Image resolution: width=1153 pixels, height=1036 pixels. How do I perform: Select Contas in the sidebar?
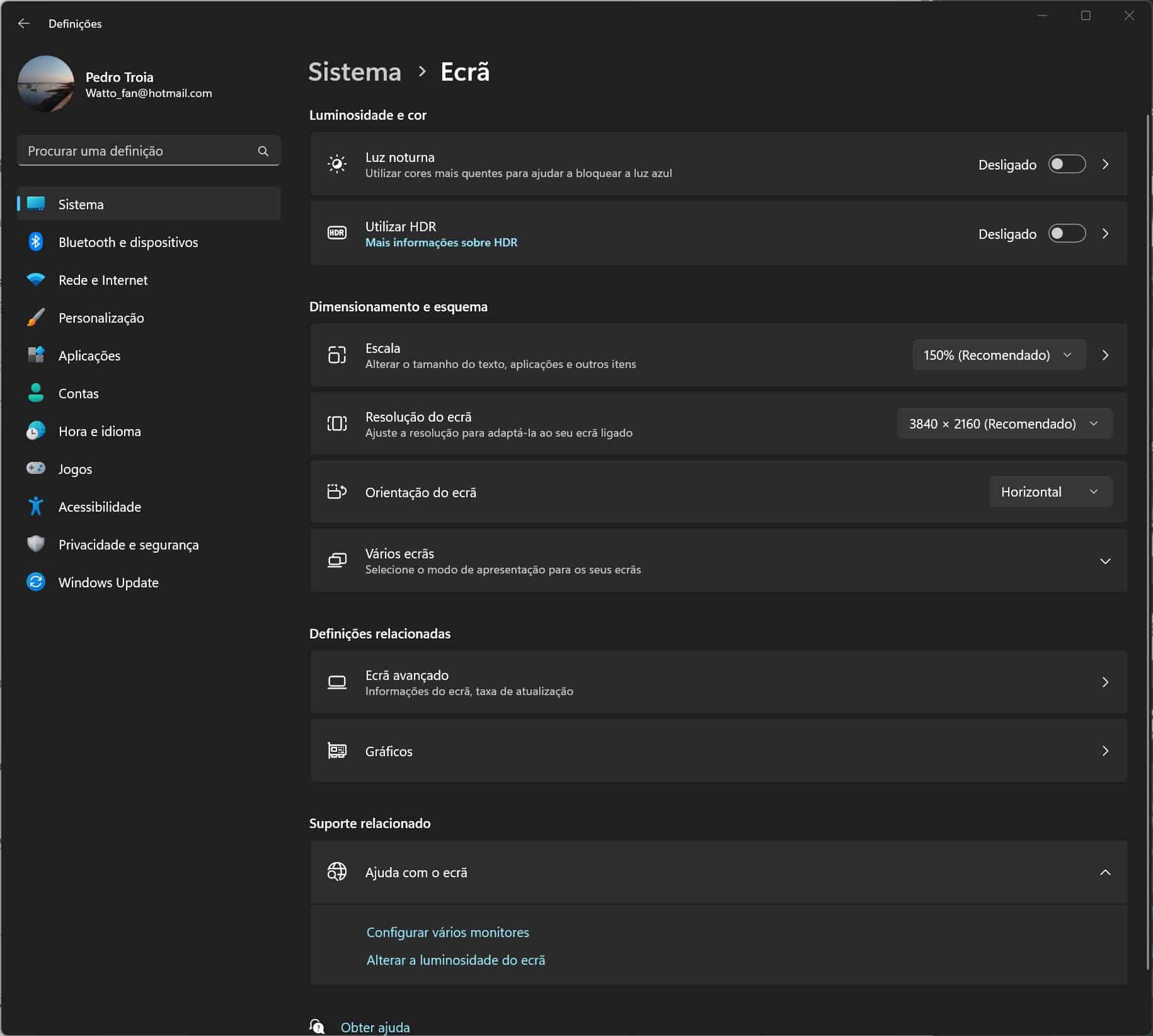pos(79,393)
